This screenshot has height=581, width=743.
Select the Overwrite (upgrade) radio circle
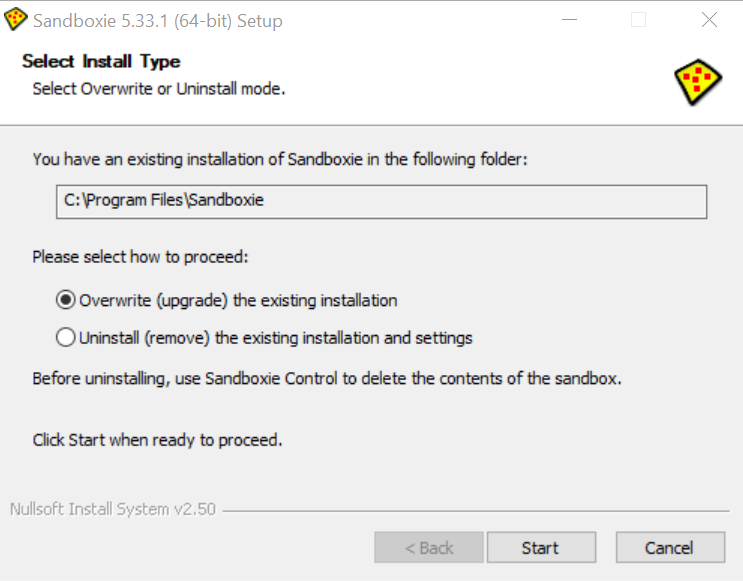(x=65, y=300)
